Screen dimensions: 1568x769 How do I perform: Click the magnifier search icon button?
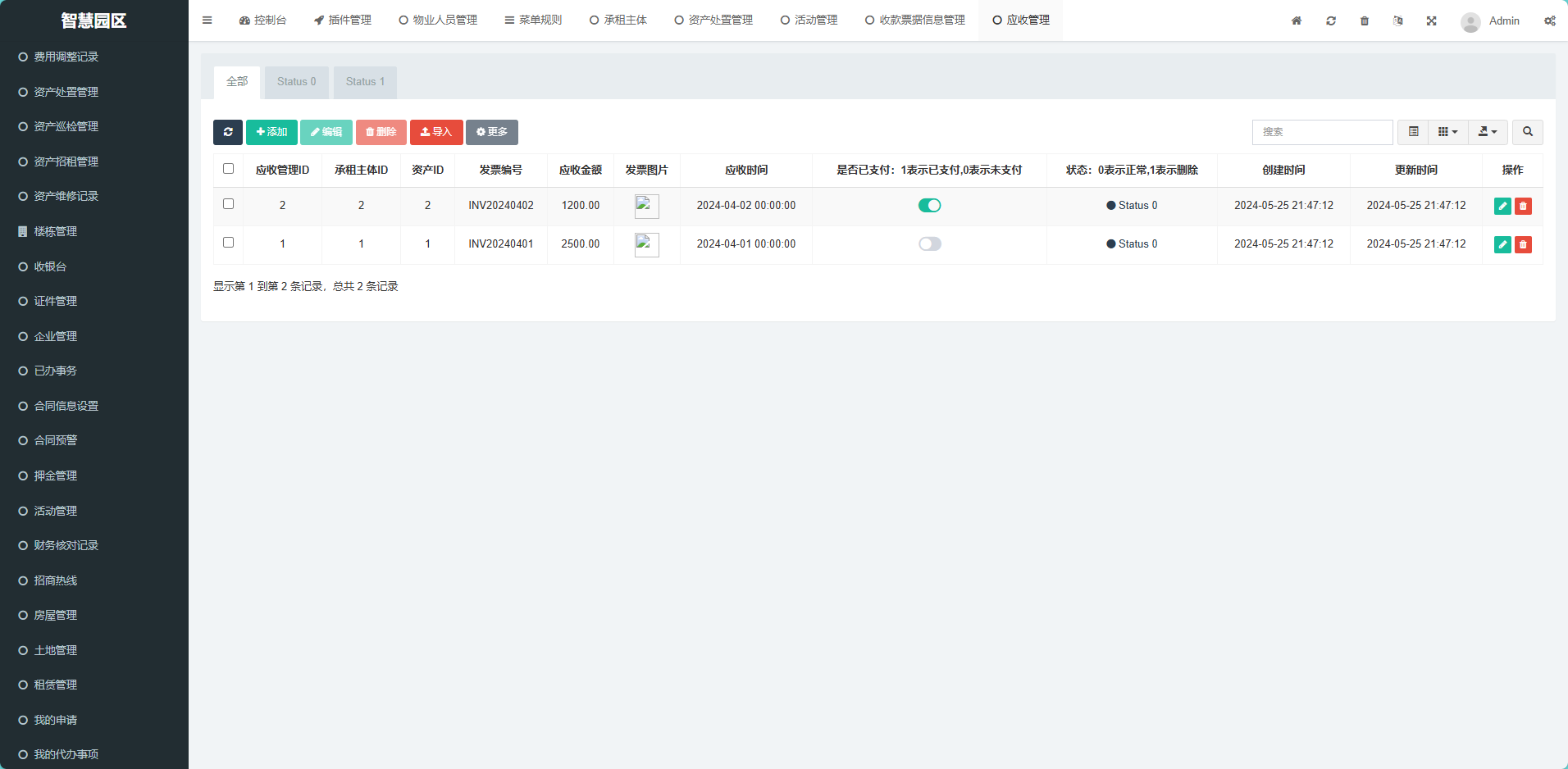(1527, 132)
